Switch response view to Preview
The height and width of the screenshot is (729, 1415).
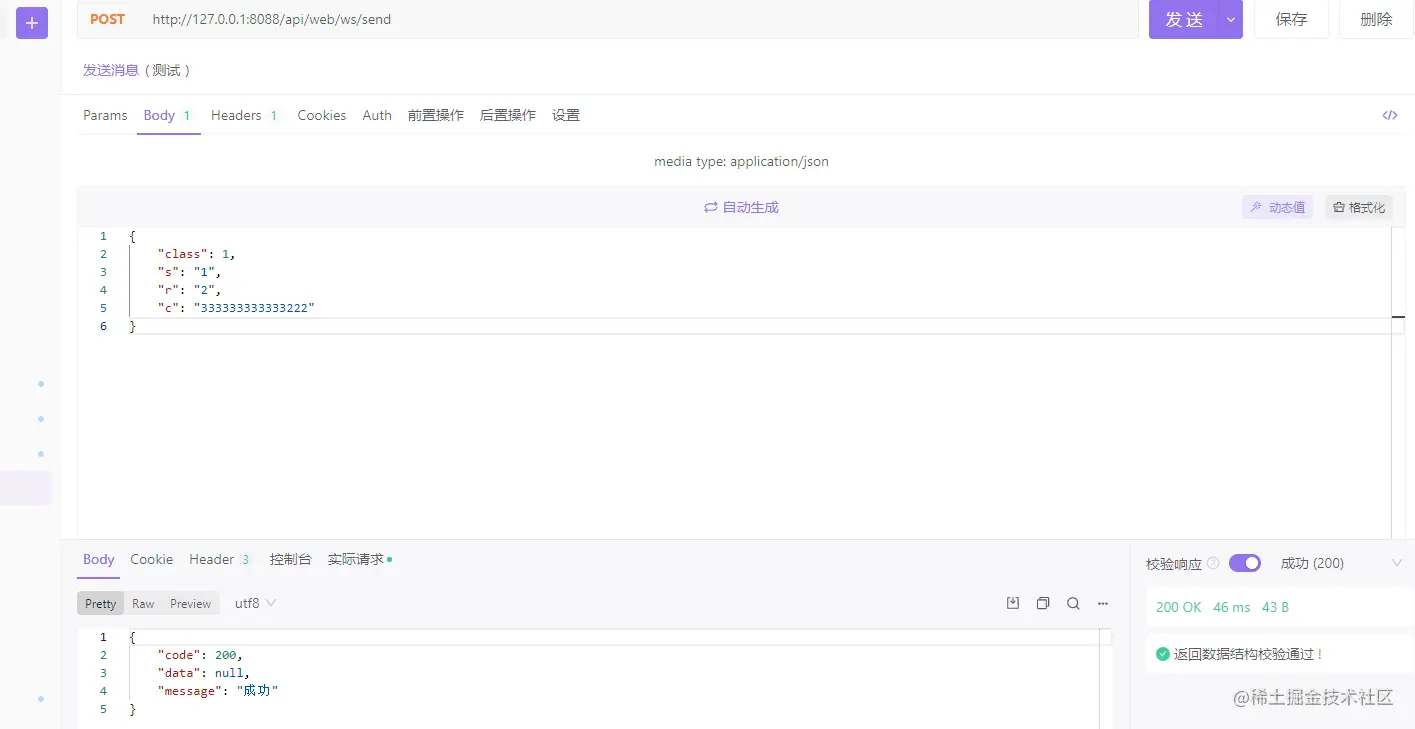(190, 603)
